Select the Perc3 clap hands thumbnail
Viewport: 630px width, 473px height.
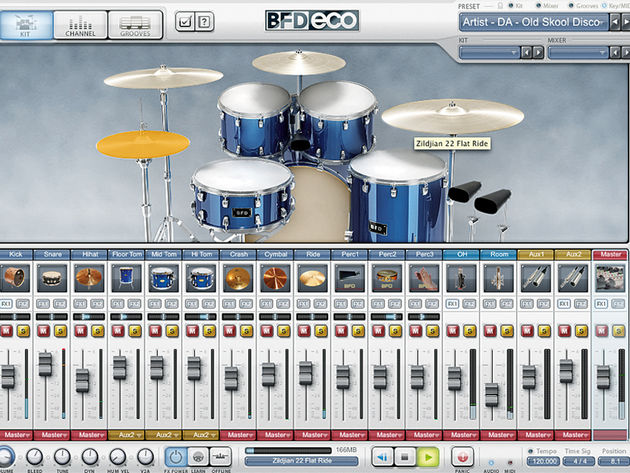(424, 278)
